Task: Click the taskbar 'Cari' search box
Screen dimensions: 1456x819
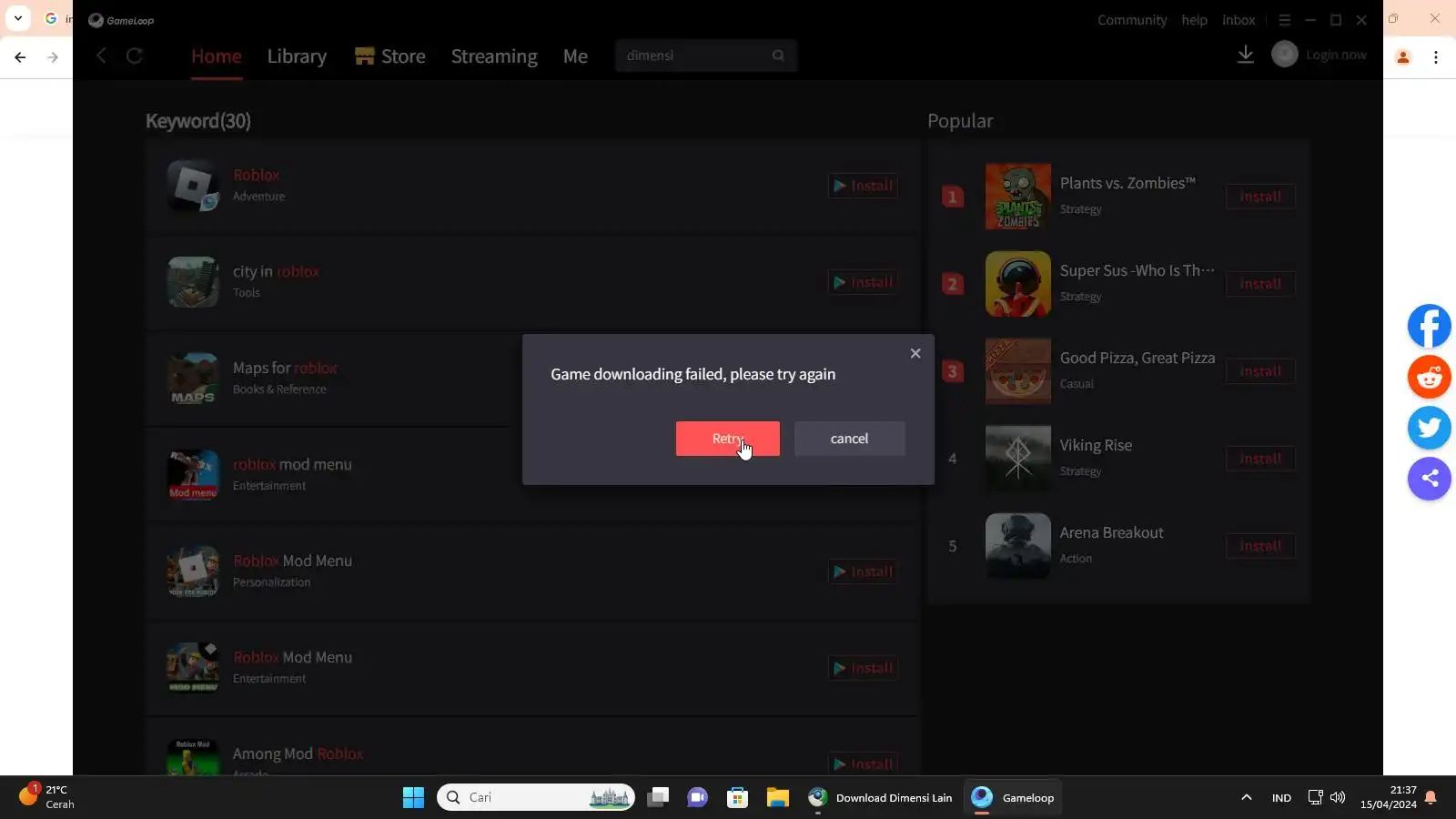Action: 536,798
